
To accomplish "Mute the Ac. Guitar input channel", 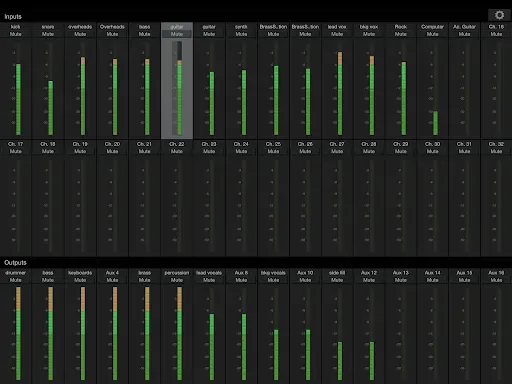I will tap(464, 34).
